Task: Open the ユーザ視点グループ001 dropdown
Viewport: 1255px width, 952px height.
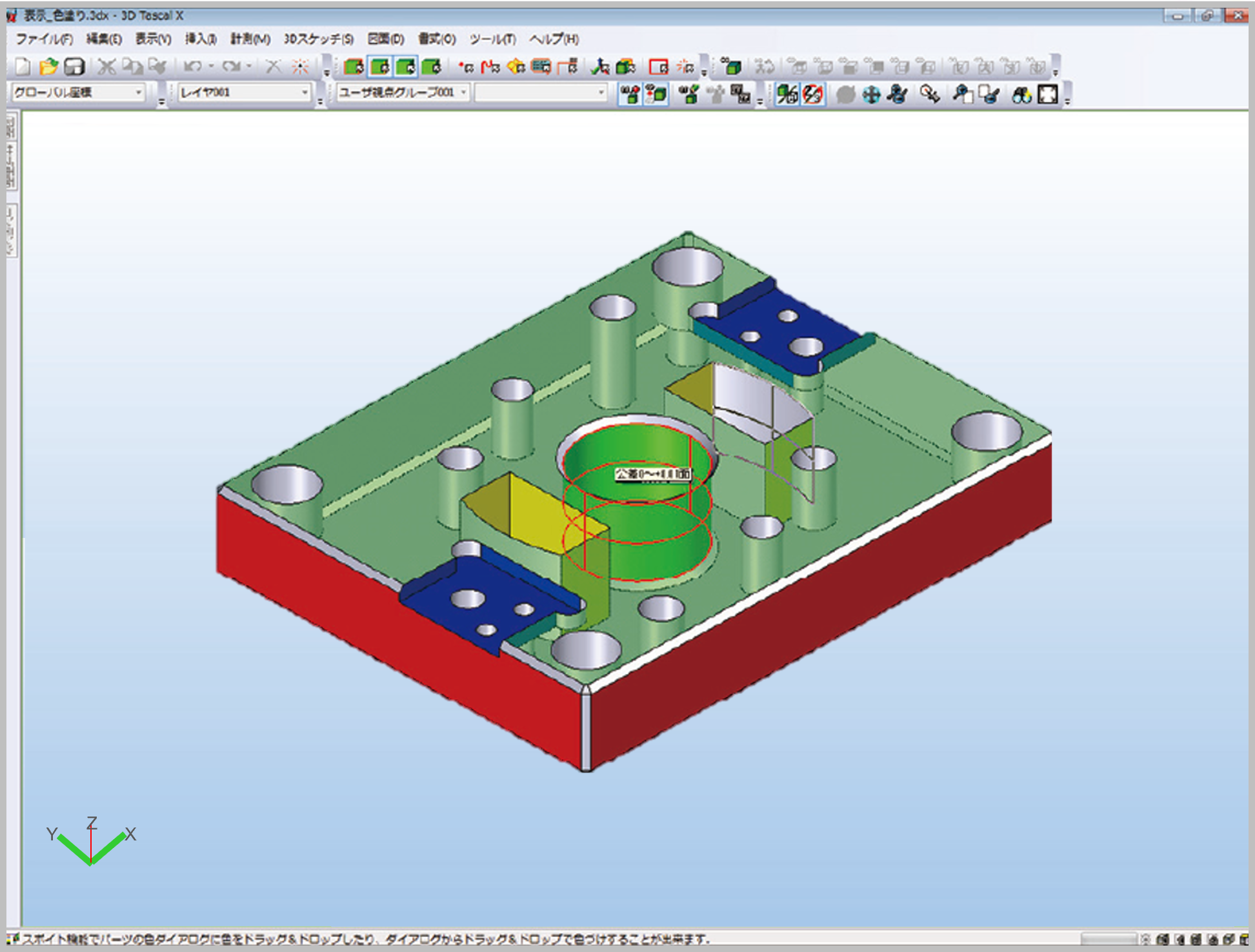Action: (x=403, y=93)
